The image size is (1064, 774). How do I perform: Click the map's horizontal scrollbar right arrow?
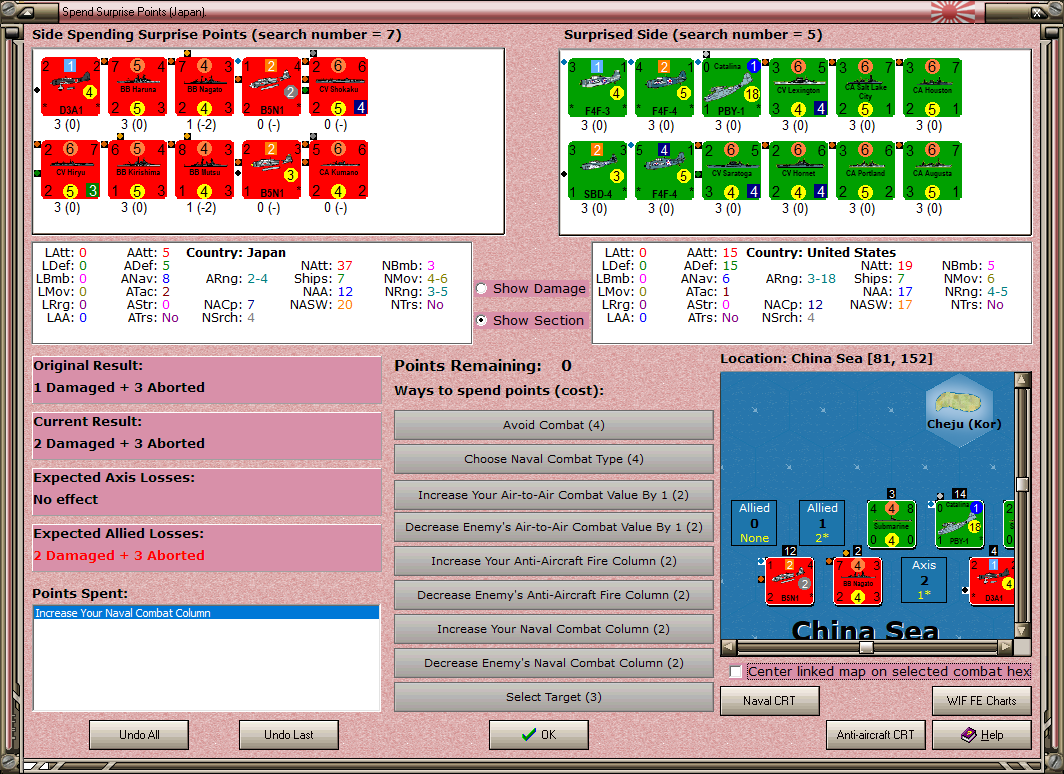coord(1005,647)
